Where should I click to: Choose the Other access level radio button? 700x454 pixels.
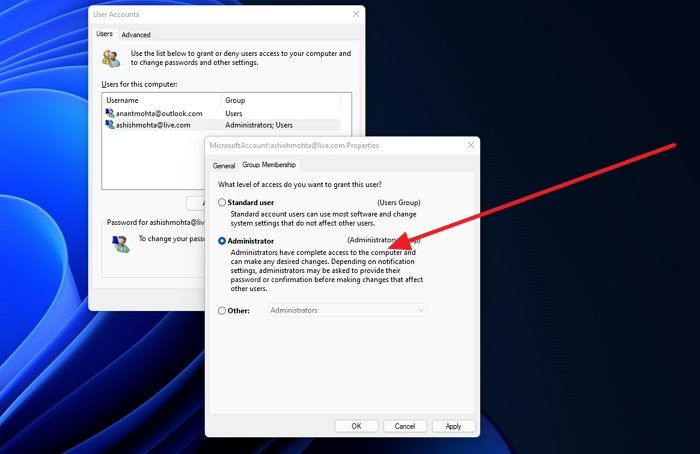[222, 310]
